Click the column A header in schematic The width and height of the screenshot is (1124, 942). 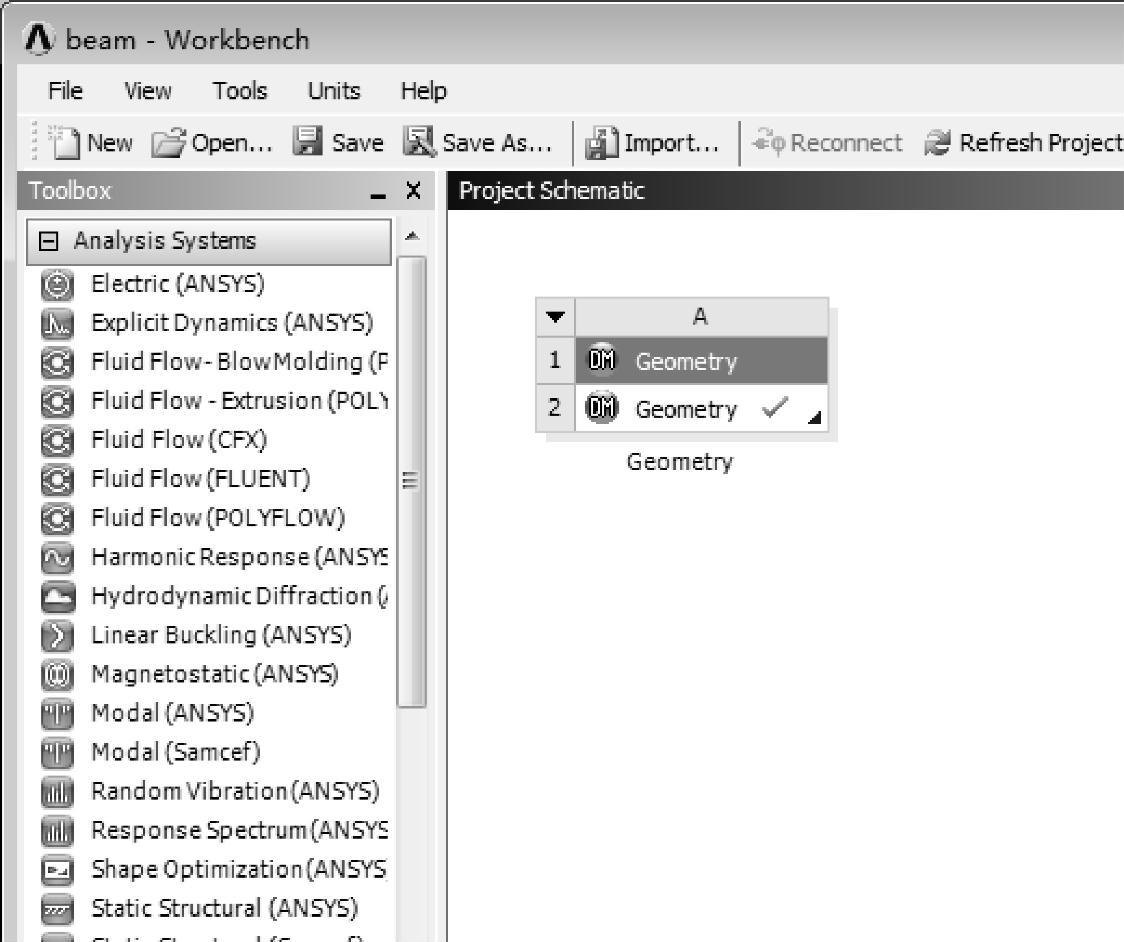pyautogui.click(x=702, y=316)
